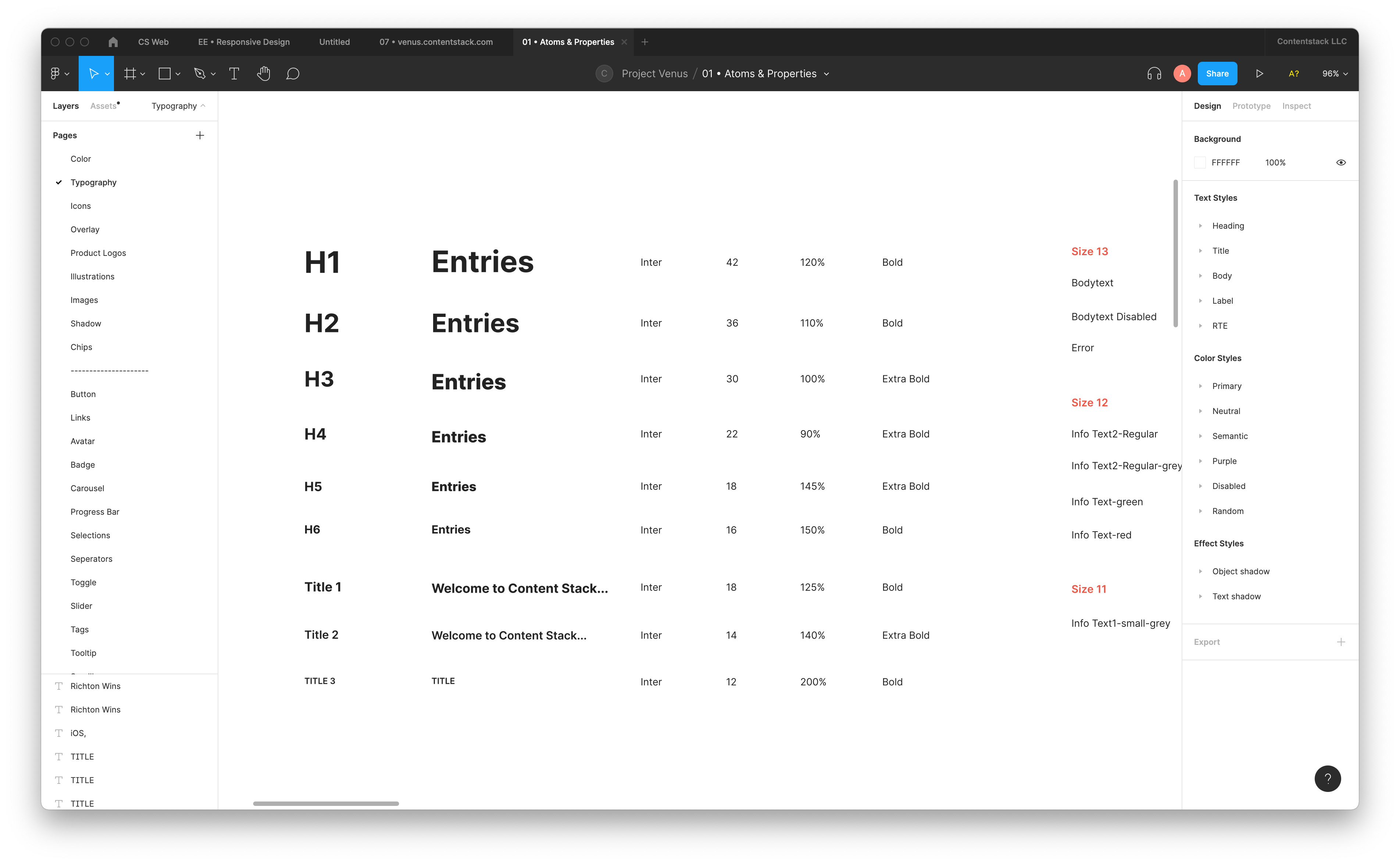Select the Frame tool
The width and height of the screenshot is (1400, 864).
130,74
